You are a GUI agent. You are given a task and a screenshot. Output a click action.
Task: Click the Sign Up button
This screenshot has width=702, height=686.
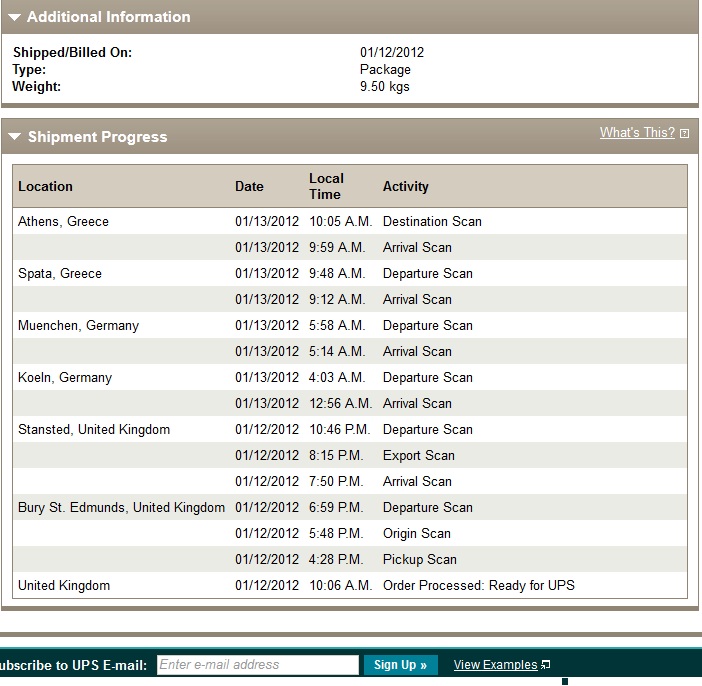[x=400, y=665]
